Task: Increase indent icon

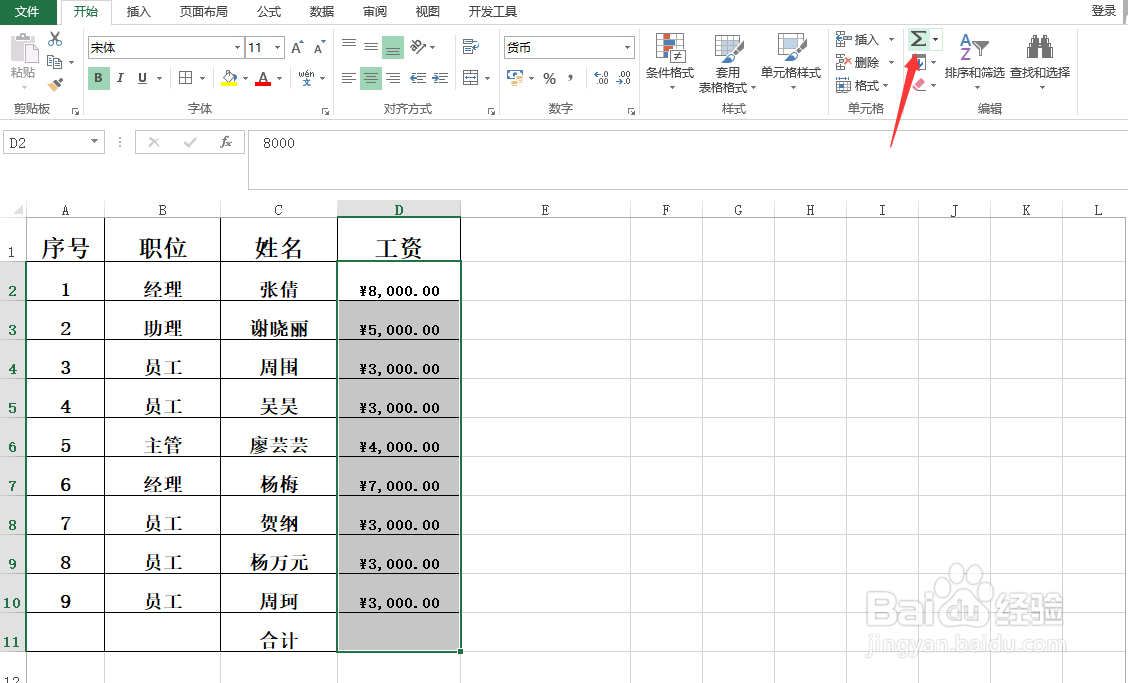Action: pyautogui.click(x=440, y=78)
